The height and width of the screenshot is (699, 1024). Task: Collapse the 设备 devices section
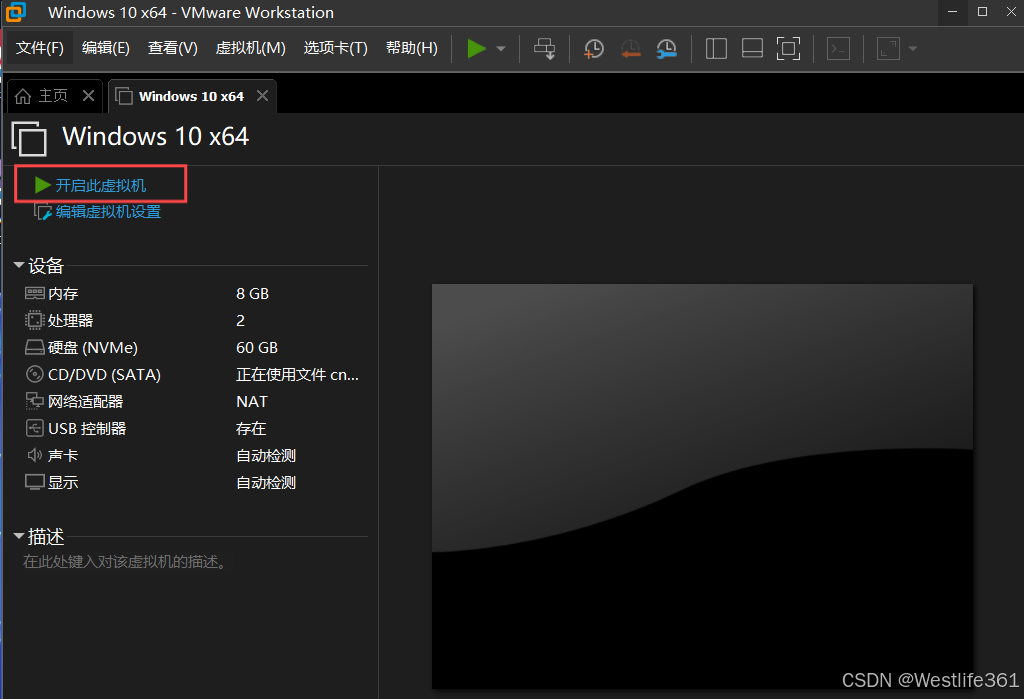point(18,265)
